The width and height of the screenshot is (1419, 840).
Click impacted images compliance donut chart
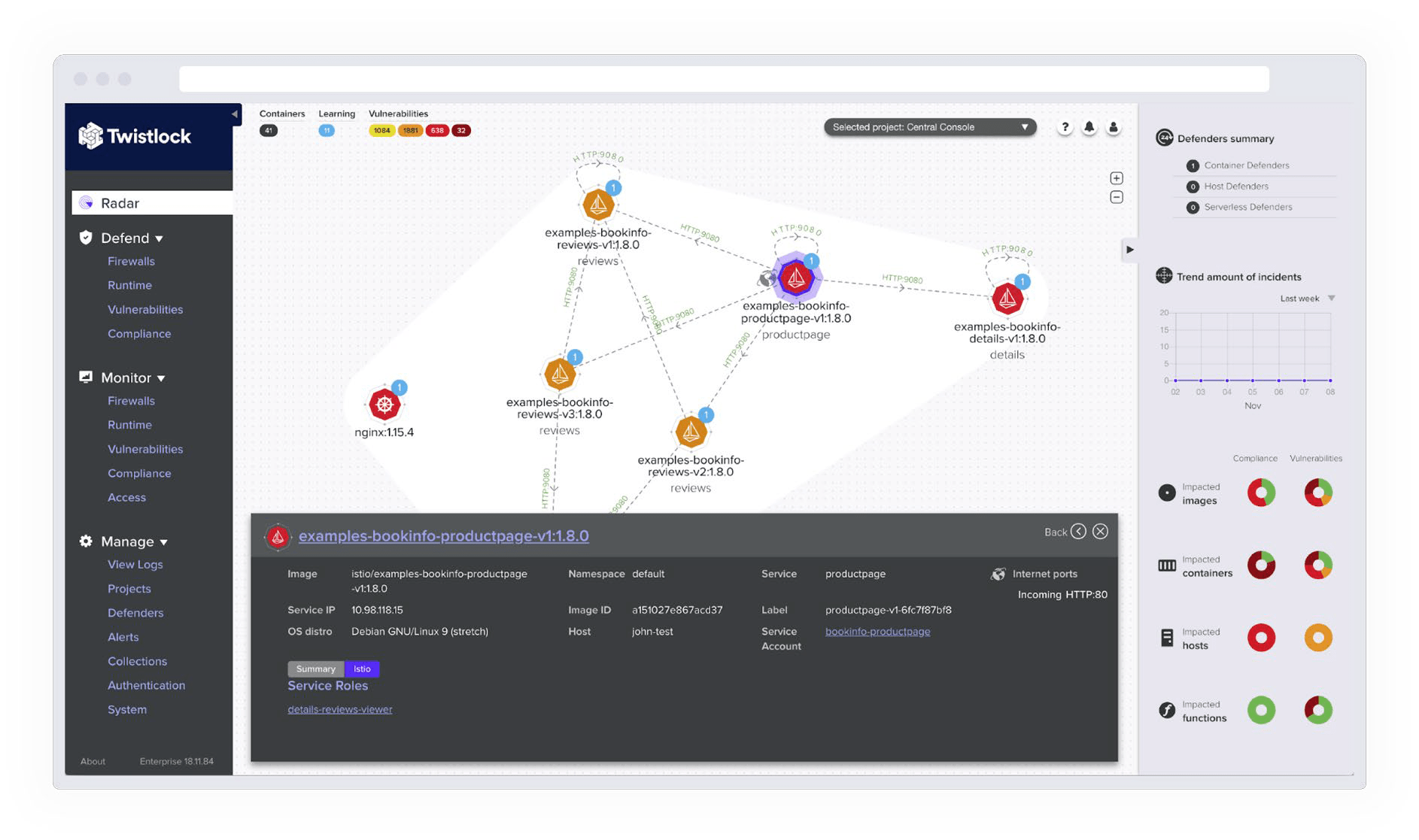1262,493
